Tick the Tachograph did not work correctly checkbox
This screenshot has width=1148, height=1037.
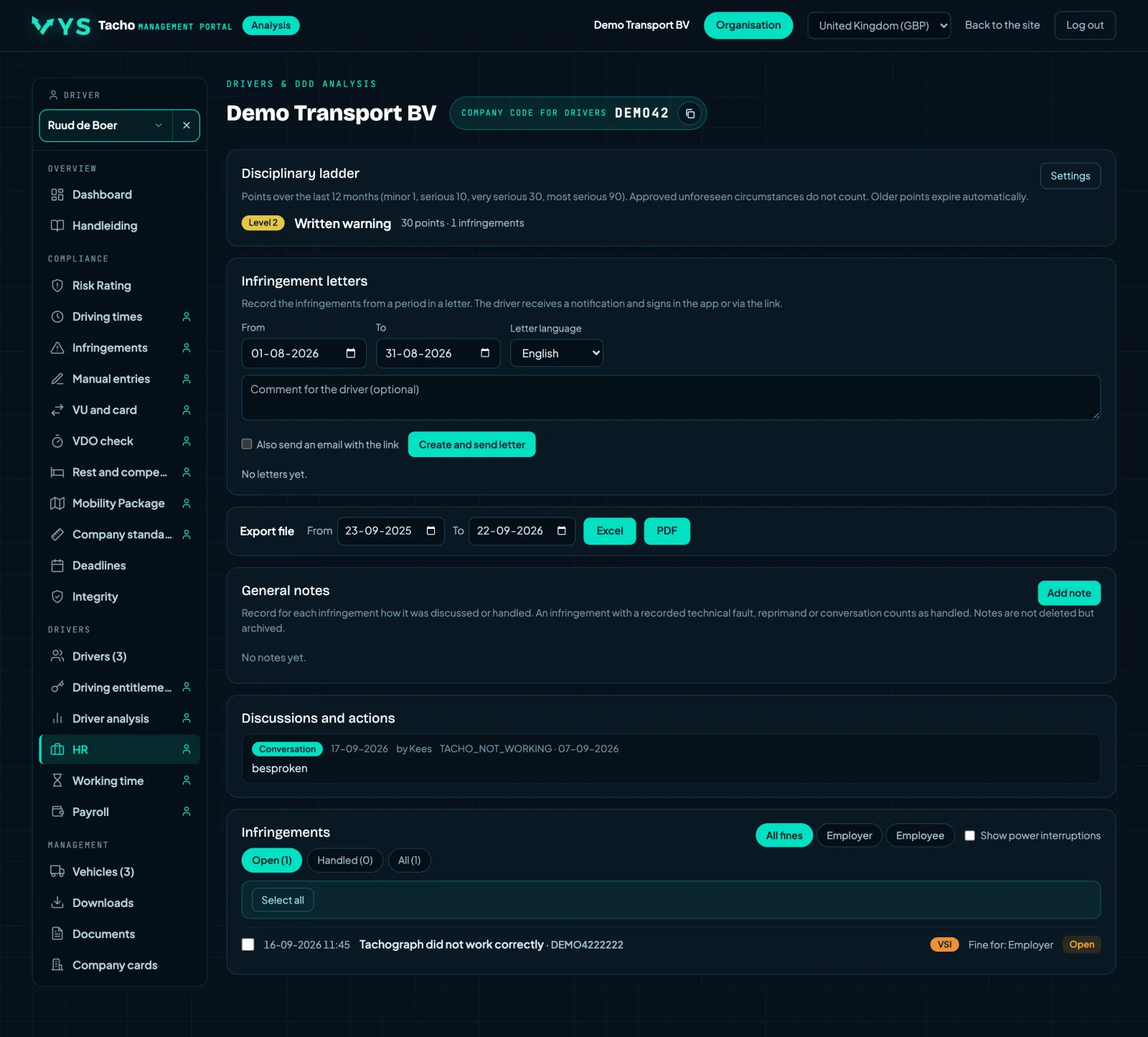(x=248, y=944)
